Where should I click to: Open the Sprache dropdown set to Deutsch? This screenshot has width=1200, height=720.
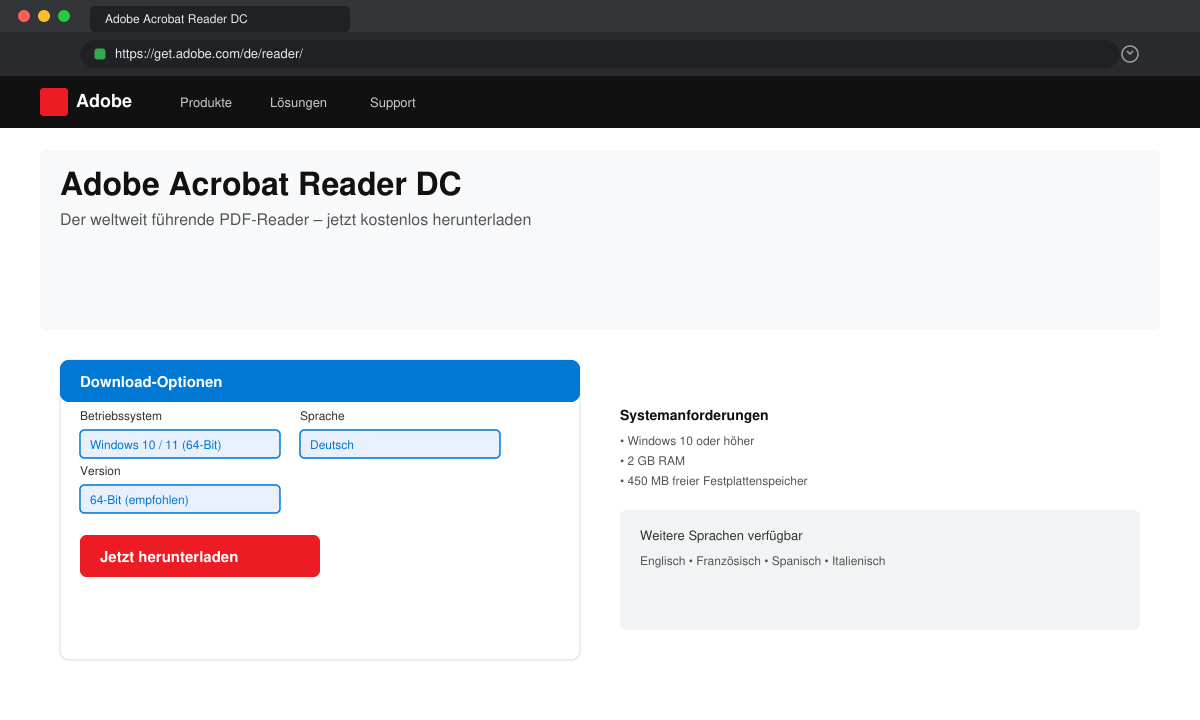[400, 444]
